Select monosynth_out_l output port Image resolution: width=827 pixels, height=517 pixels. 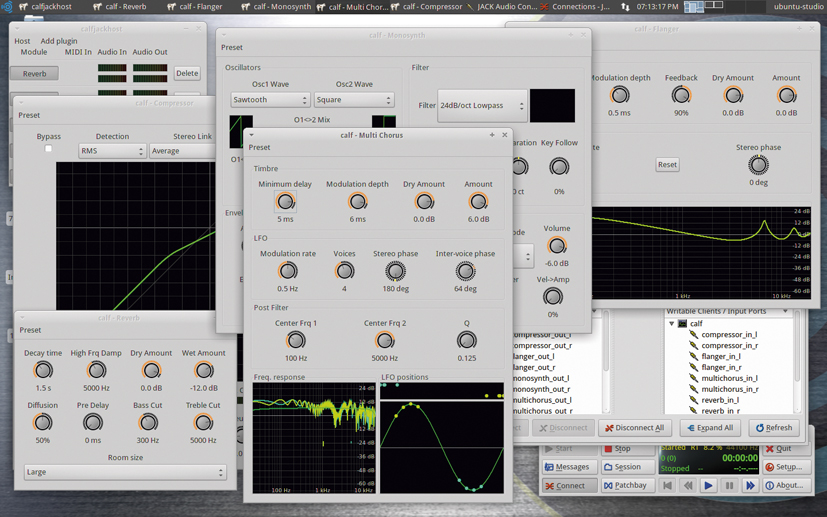pos(541,378)
